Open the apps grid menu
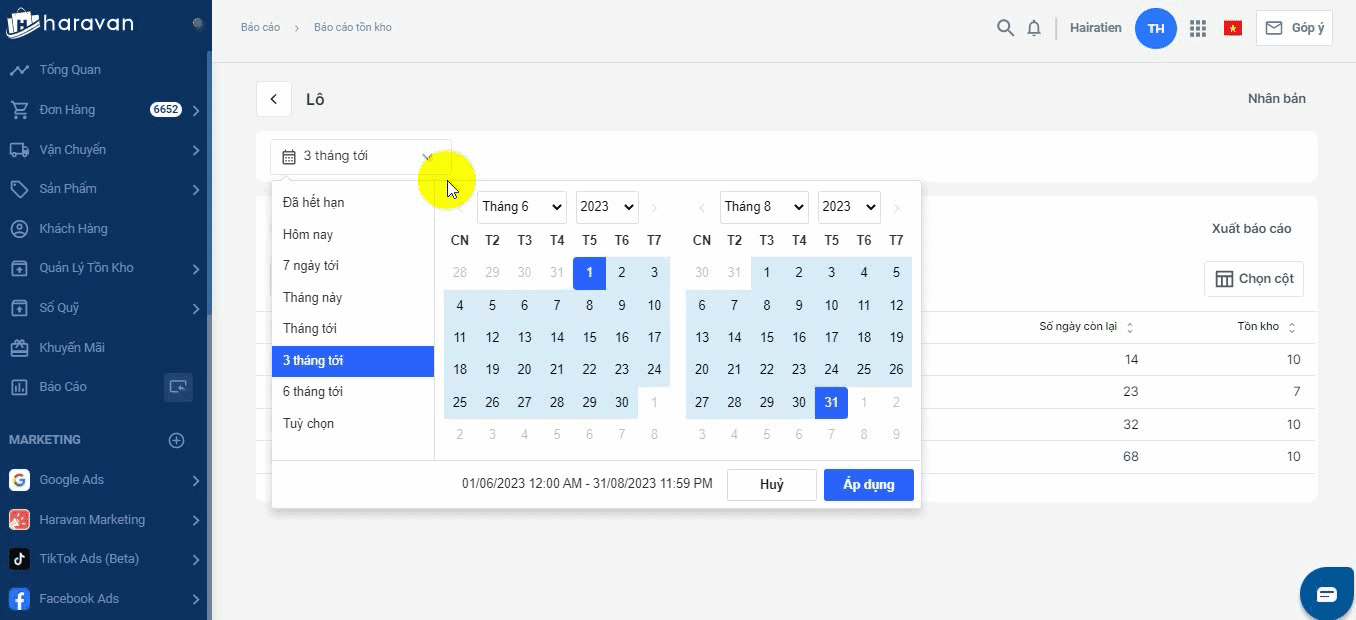Viewport: 1356px width, 620px height. [x=1198, y=28]
